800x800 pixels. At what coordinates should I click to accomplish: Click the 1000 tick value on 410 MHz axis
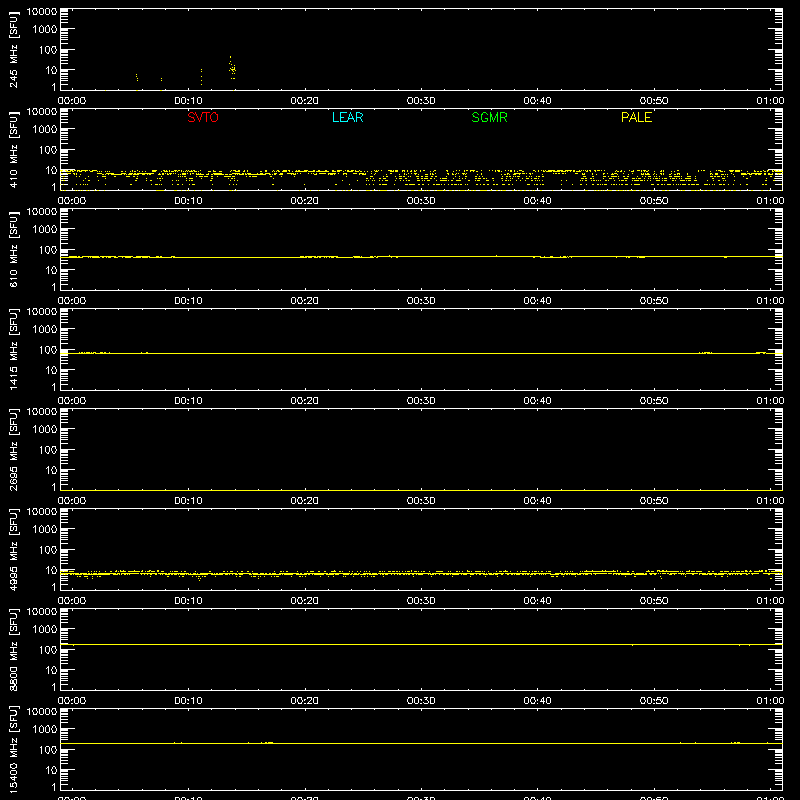[45, 130]
